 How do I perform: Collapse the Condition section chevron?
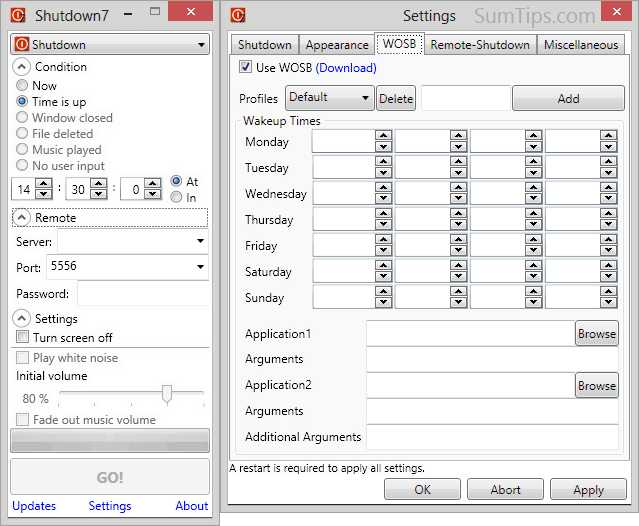coord(21,67)
